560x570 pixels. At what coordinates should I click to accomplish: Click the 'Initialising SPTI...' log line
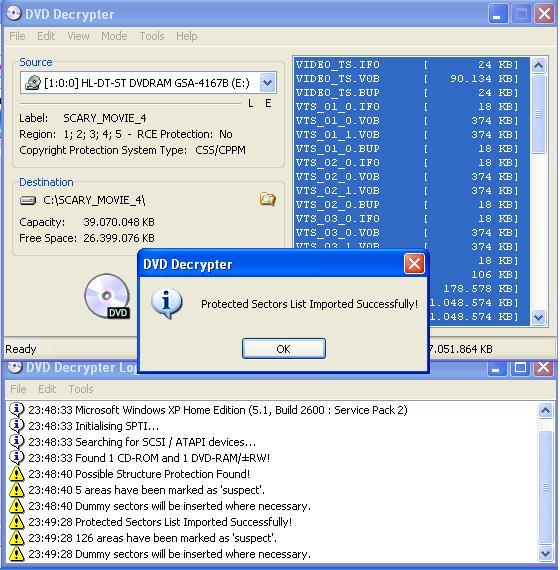pyautogui.click(x=93, y=426)
